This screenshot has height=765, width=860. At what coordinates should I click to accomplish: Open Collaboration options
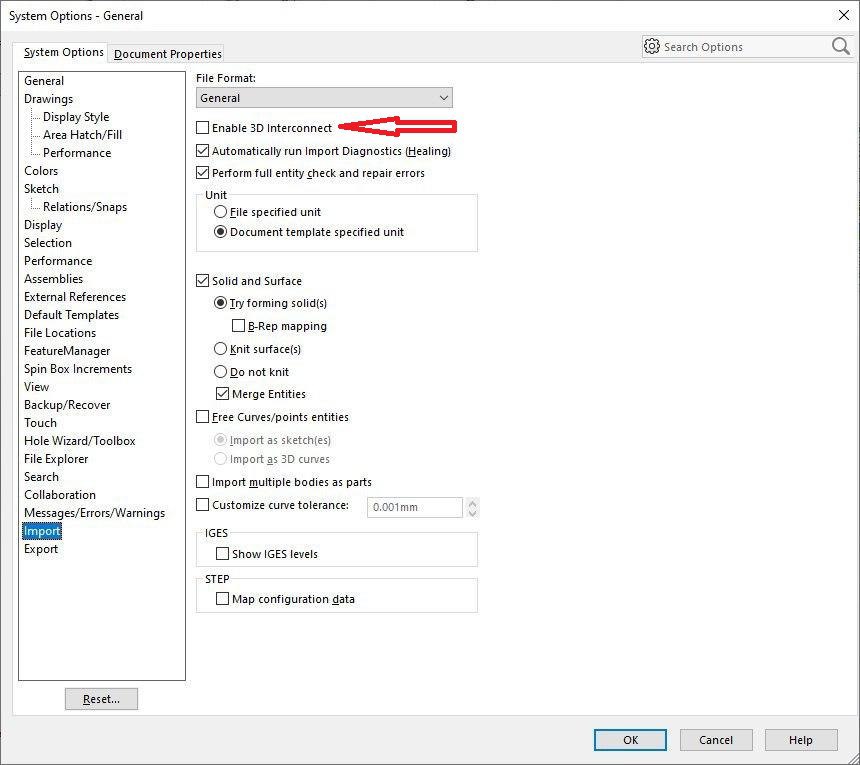(x=60, y=495)
